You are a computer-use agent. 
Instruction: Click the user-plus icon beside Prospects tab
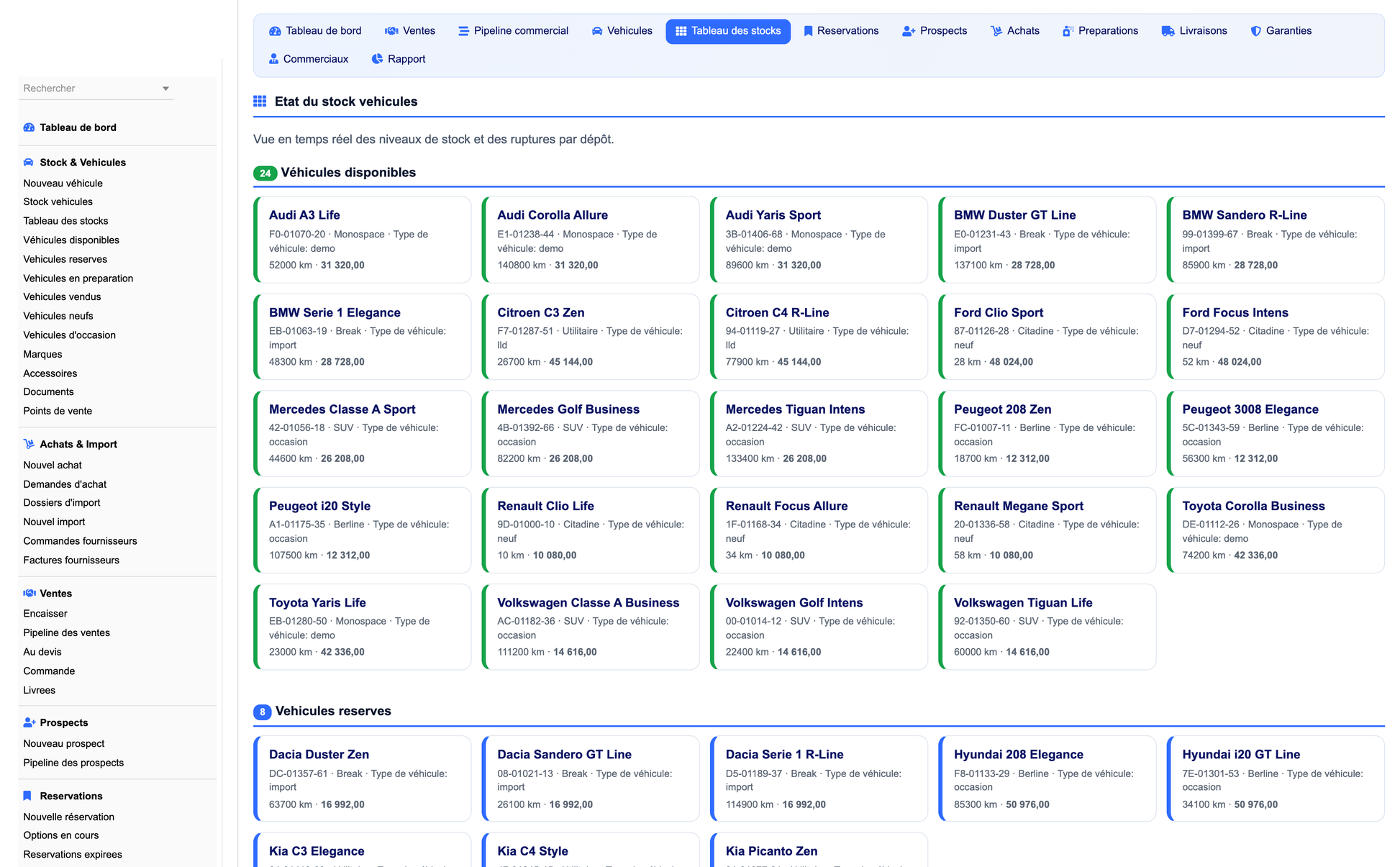pyautogui.click(x=909, y=31)
